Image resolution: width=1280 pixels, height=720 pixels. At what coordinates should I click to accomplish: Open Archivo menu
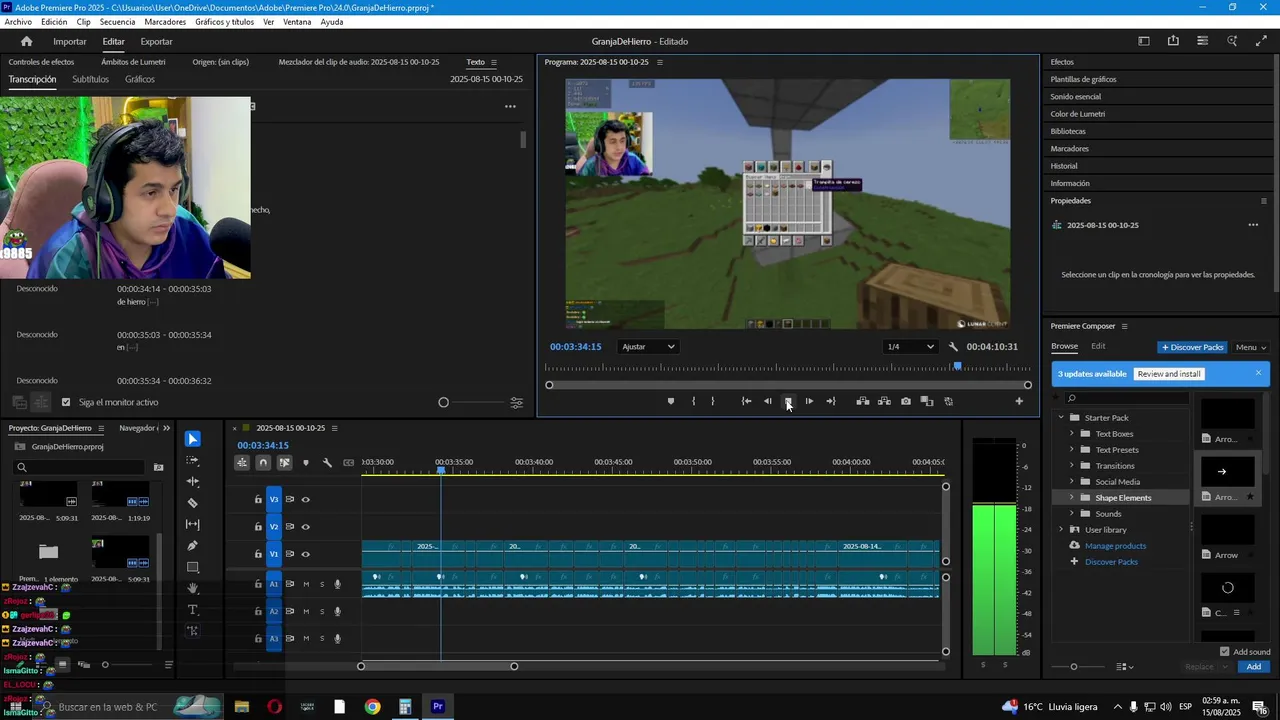click(18, 21)
